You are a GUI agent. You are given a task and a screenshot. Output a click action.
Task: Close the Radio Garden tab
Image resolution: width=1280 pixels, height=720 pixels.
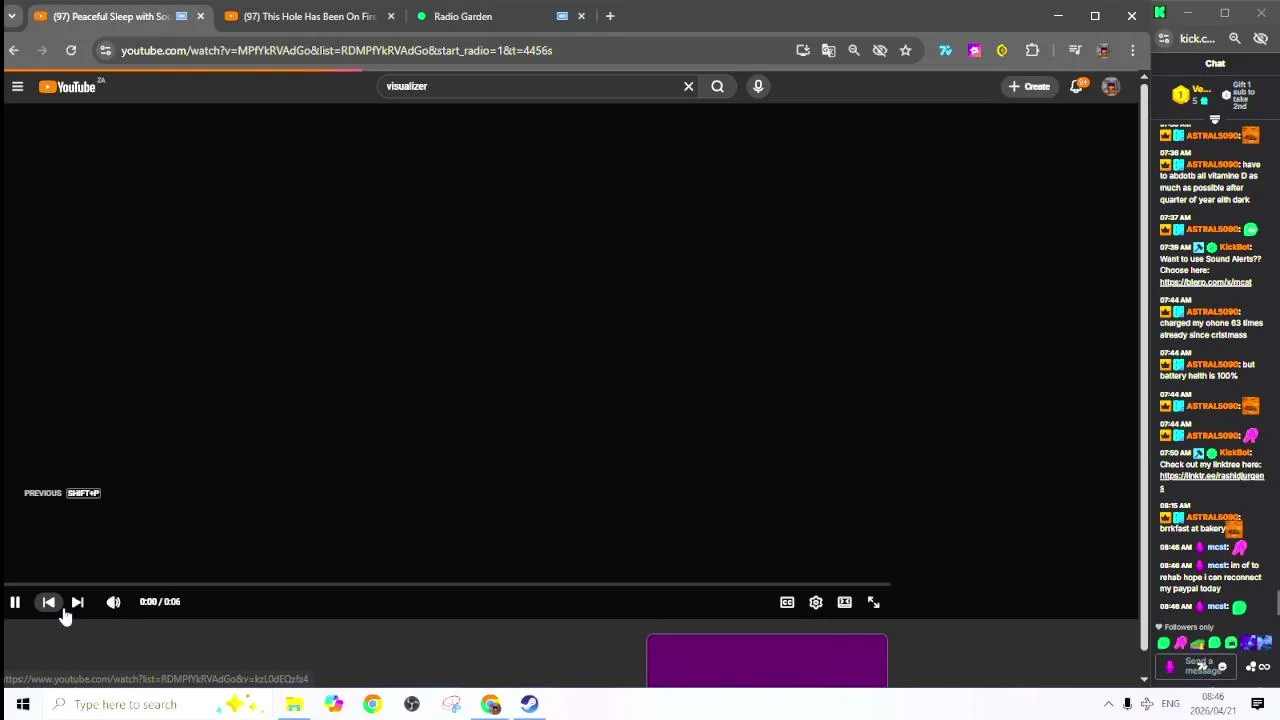pos(581,16)
